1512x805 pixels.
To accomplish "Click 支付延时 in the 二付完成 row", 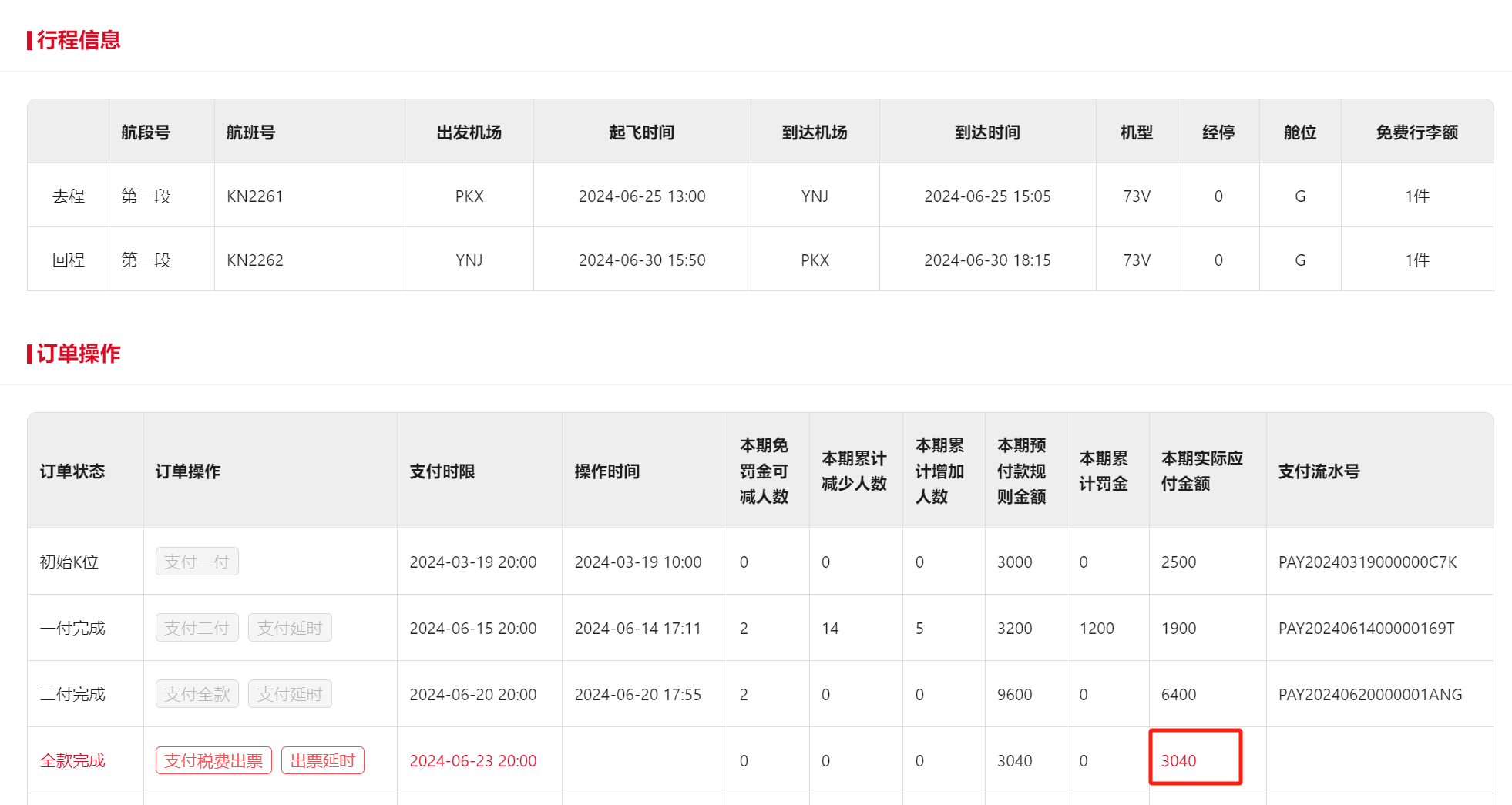I will coord(290,694).
